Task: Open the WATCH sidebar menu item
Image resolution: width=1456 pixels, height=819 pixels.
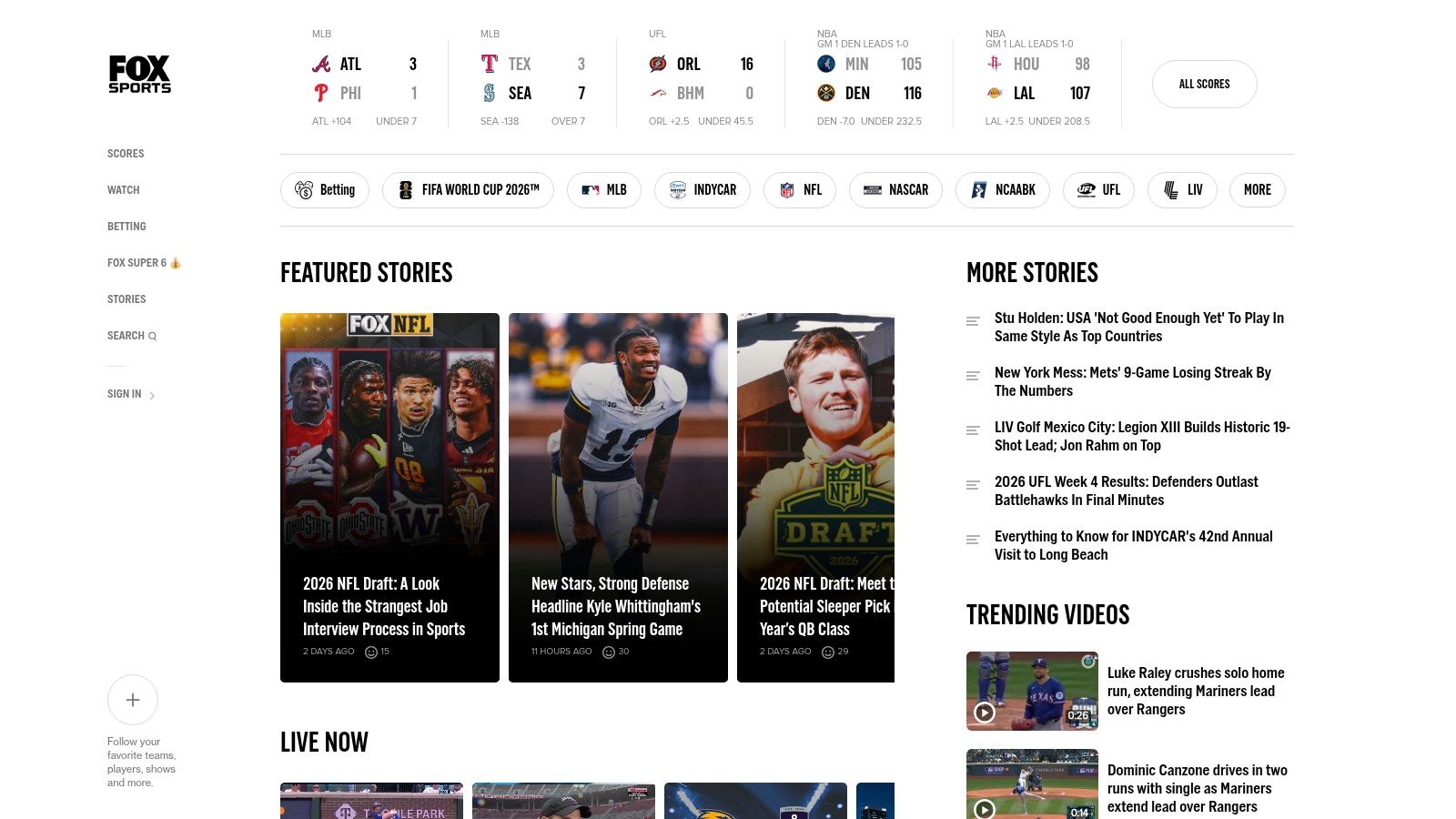Action: (x=124, y=190)
